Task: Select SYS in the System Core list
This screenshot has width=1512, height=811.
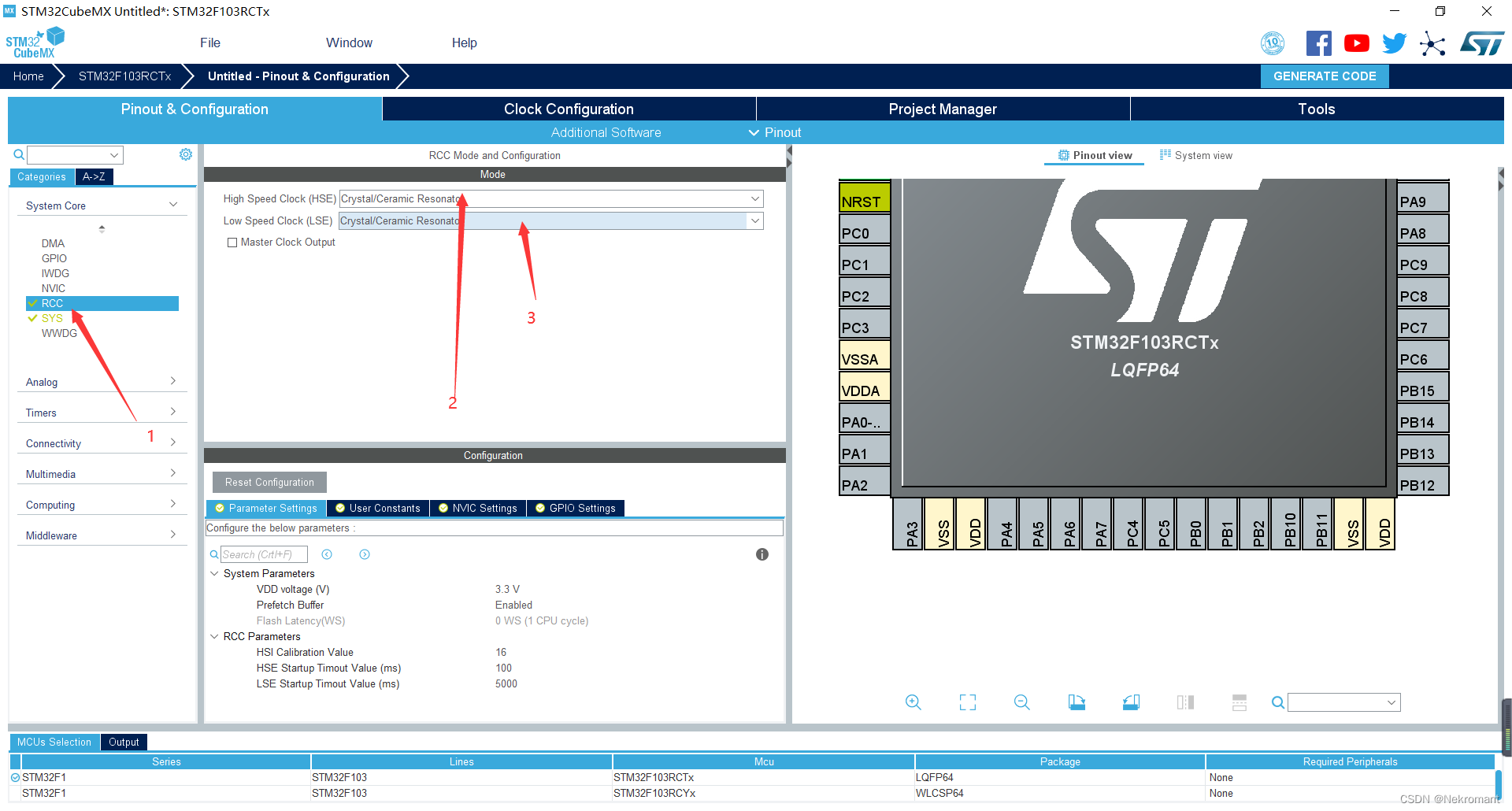Action: coord(52,318)
